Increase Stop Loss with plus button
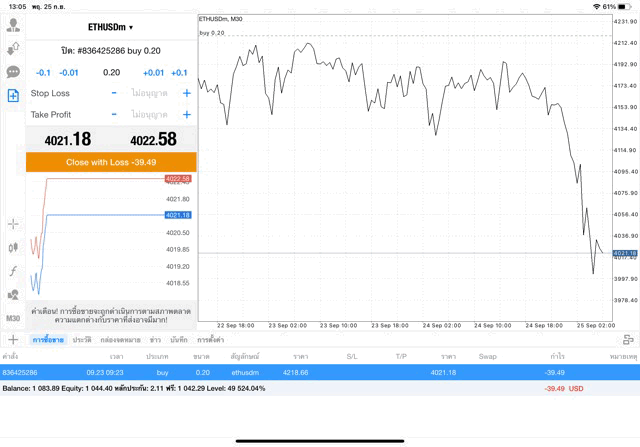Viewport: 640px width, 447px height. (x=186, y=93)
